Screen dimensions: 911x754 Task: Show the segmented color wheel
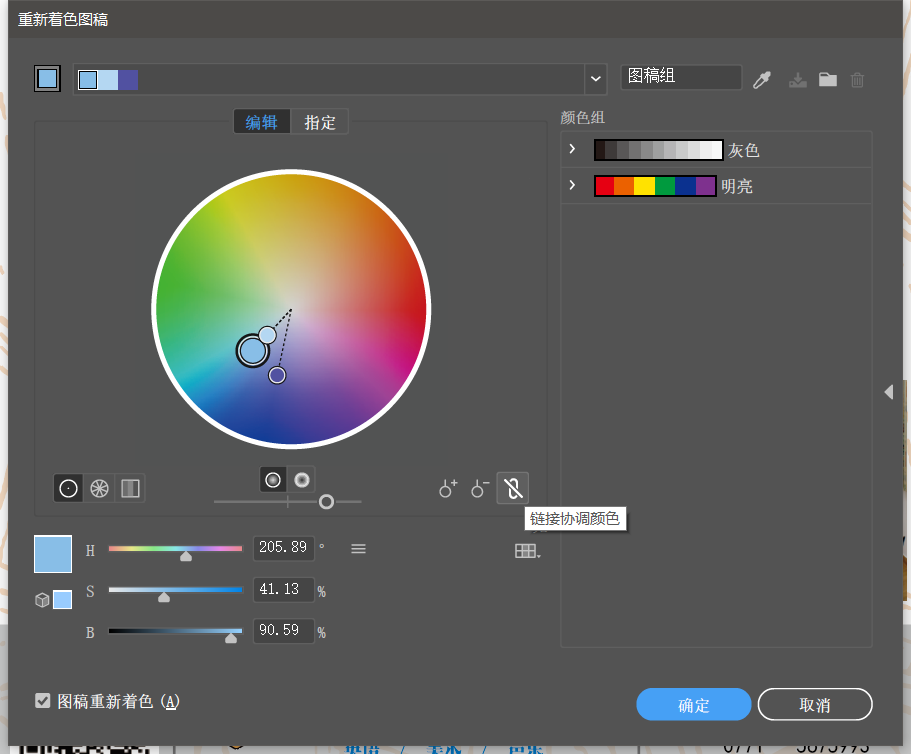coord(99,489)
